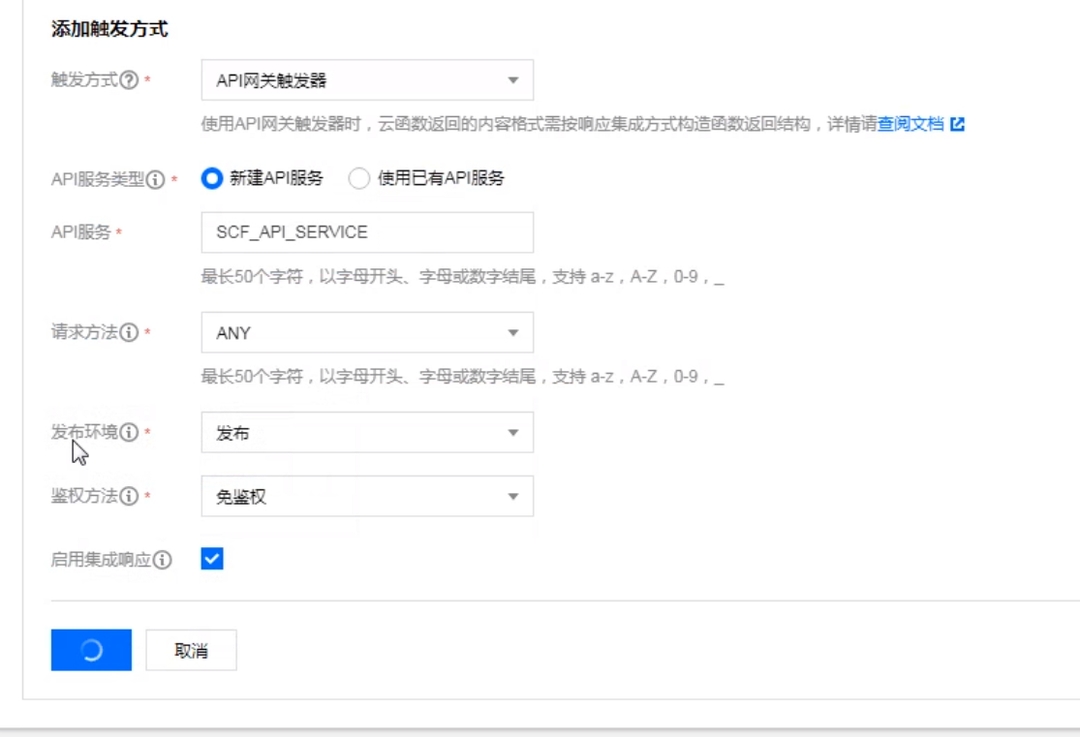Click info icon beside 请求方法 label
Image resolution: width=1080 pixels, height=737 pixels.
coord(128,332)
